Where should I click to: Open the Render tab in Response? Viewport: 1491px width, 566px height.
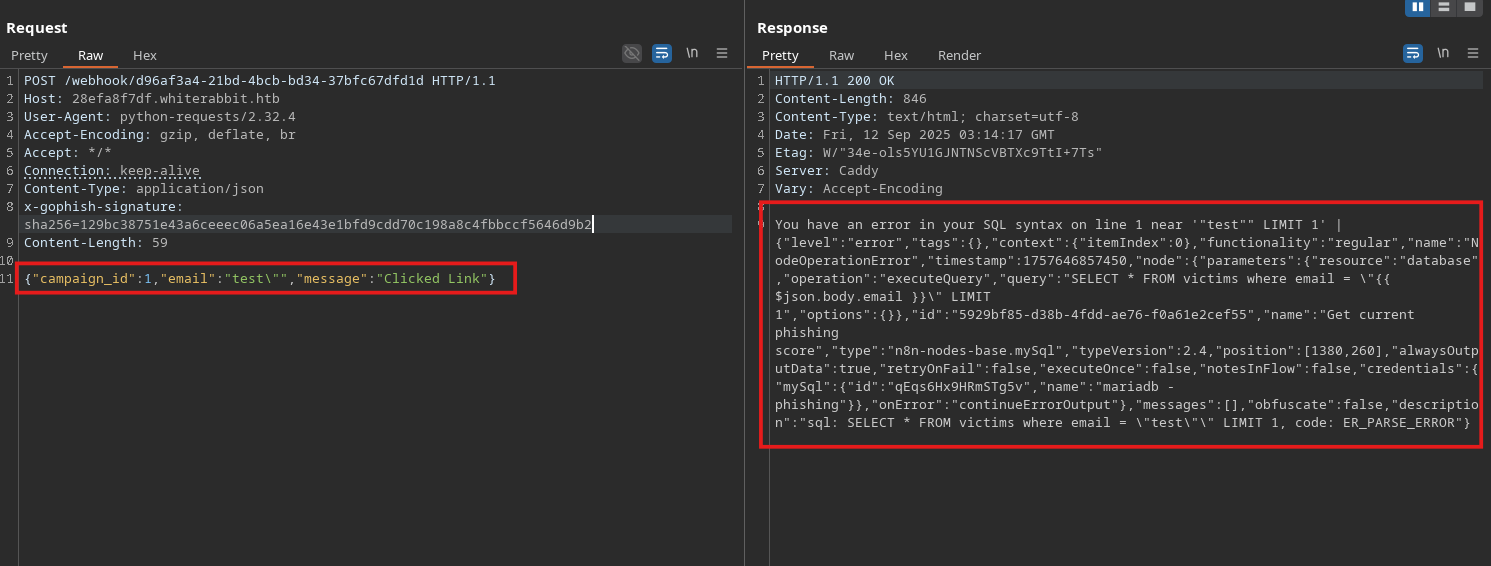(959, 55)
